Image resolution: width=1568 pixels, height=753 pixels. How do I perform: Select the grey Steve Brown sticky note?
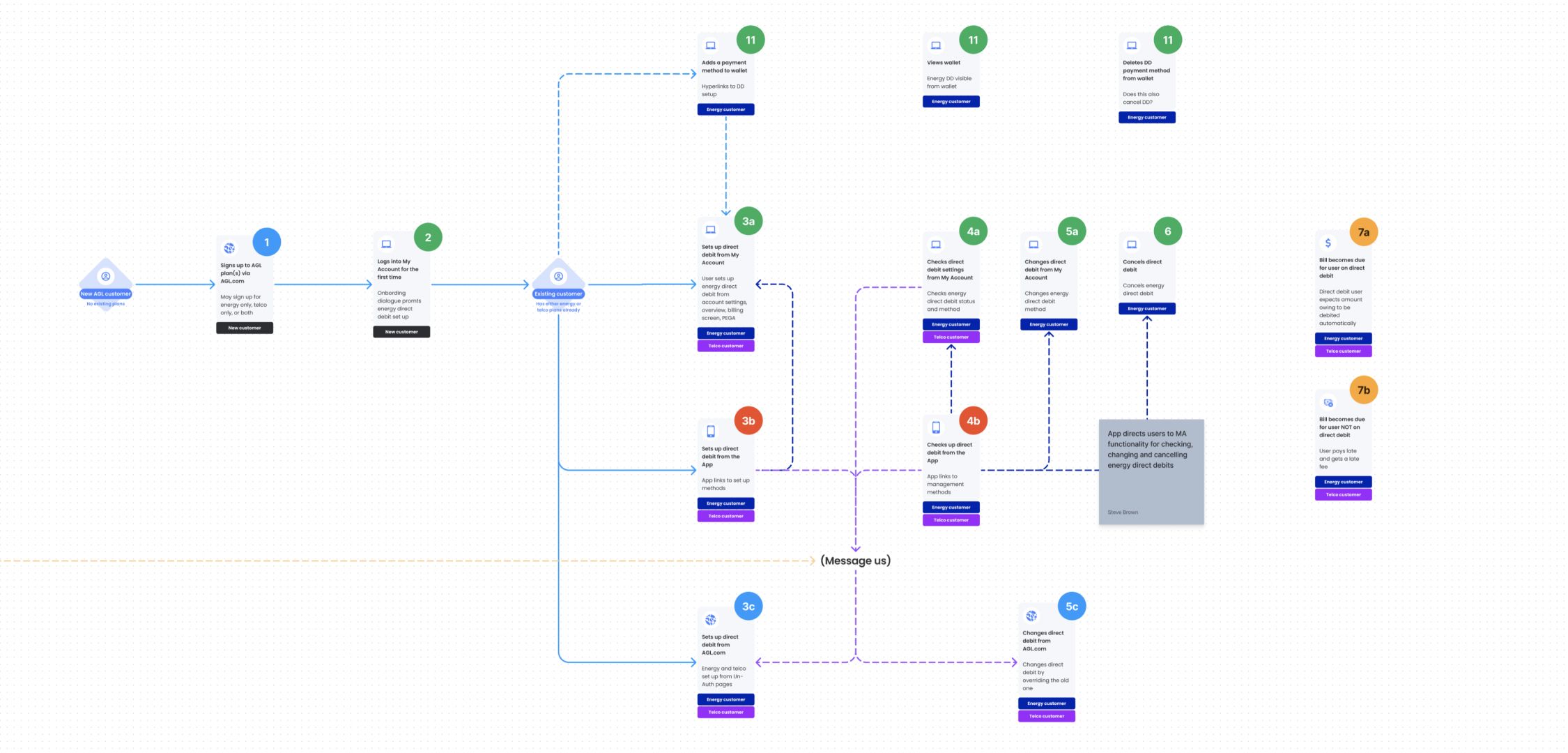[x=1151, y=472]
